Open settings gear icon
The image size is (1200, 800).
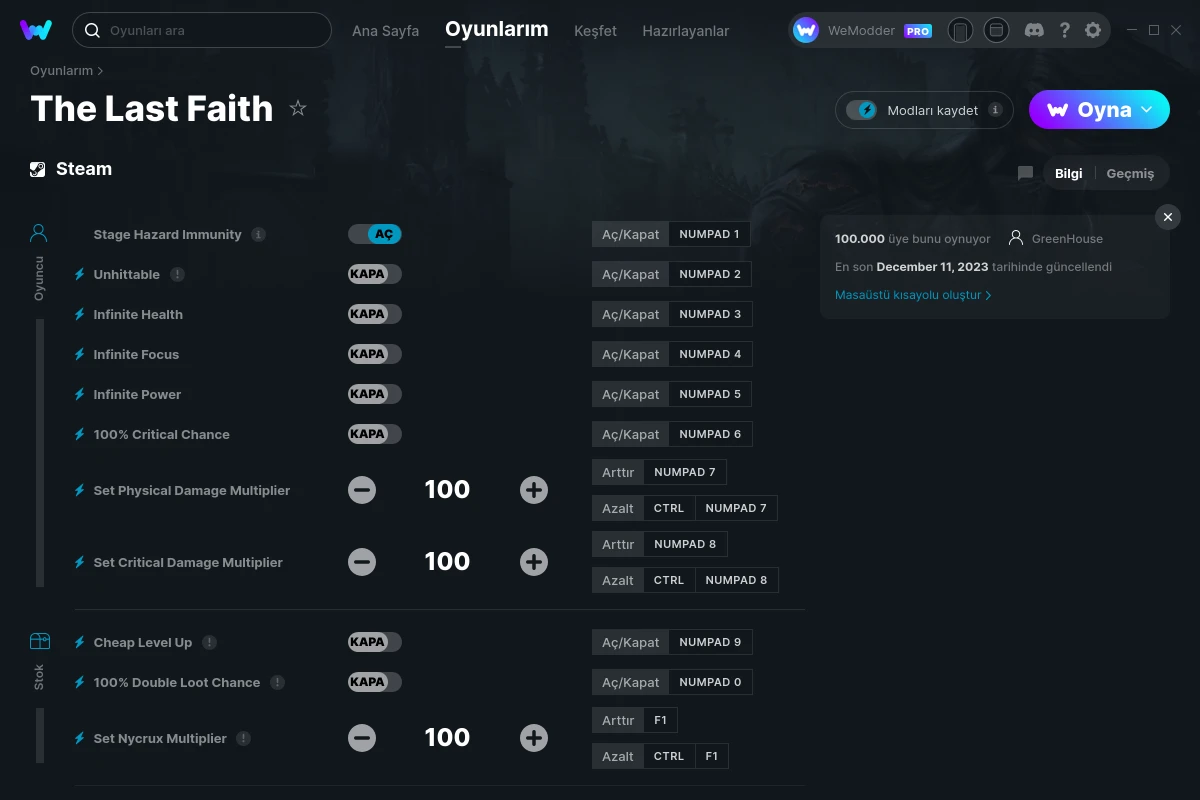tap(1093, 30)
